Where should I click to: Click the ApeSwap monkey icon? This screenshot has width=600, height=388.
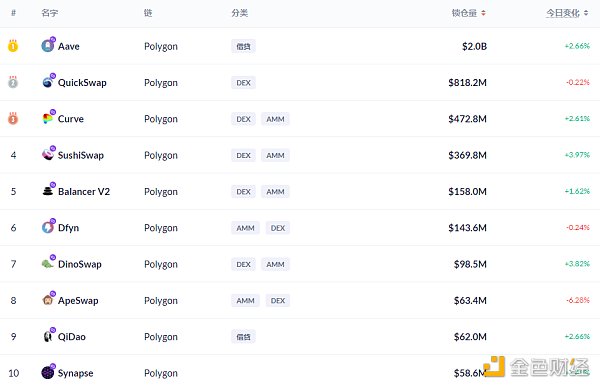47,300
